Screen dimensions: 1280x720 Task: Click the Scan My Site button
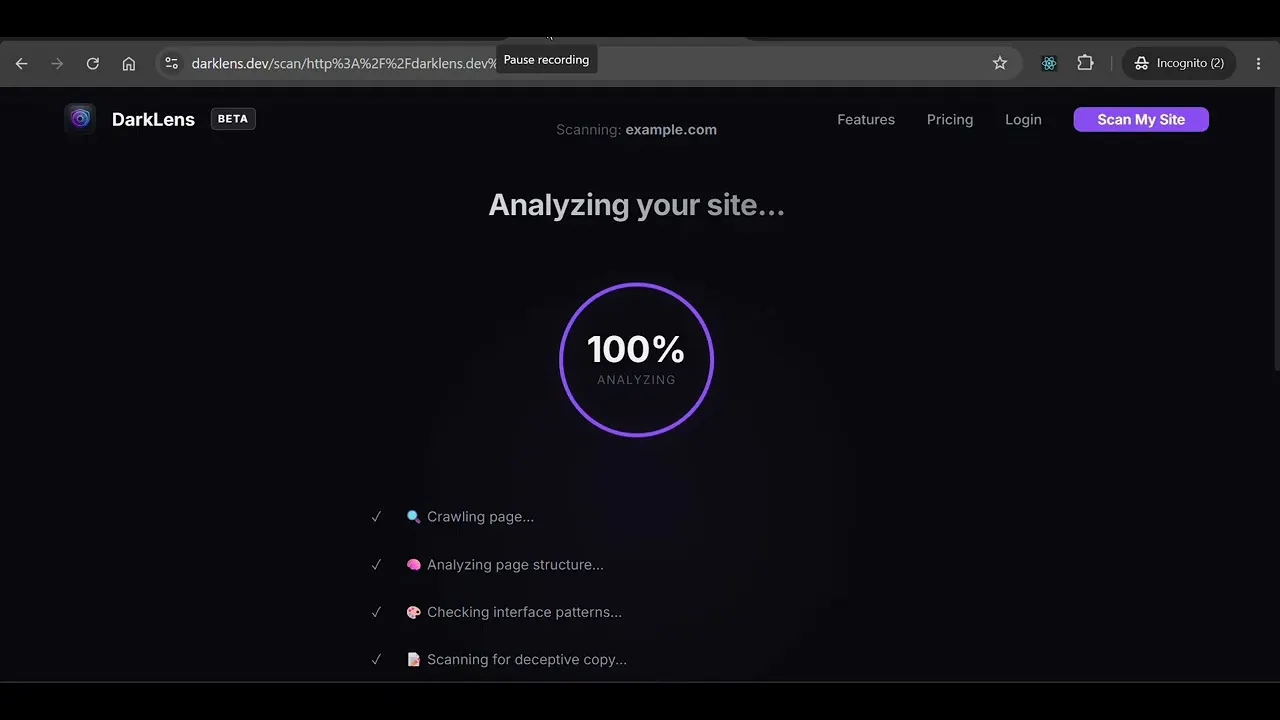[x=1141, y=119]
